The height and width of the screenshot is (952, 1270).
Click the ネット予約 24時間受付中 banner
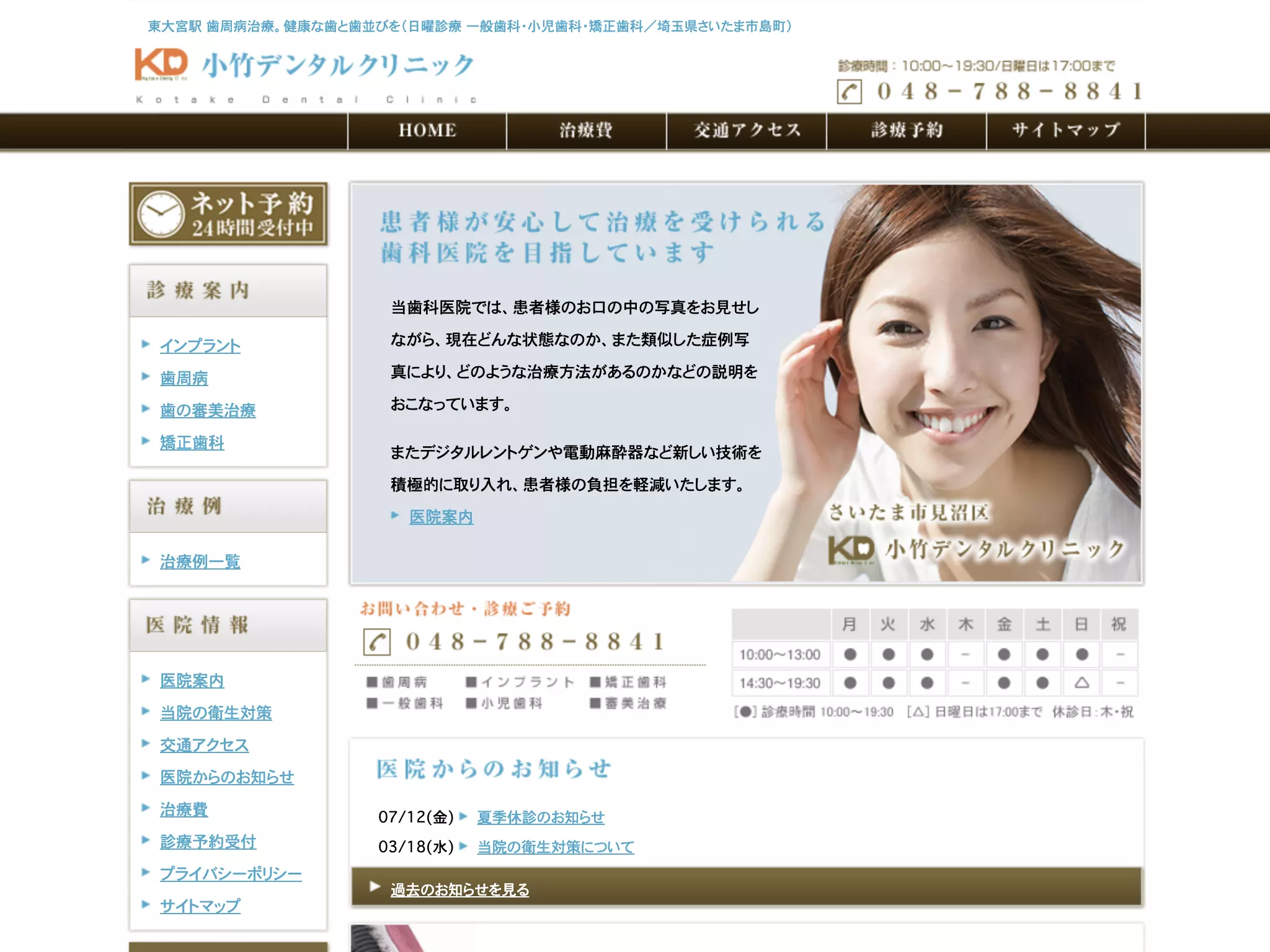228,214
